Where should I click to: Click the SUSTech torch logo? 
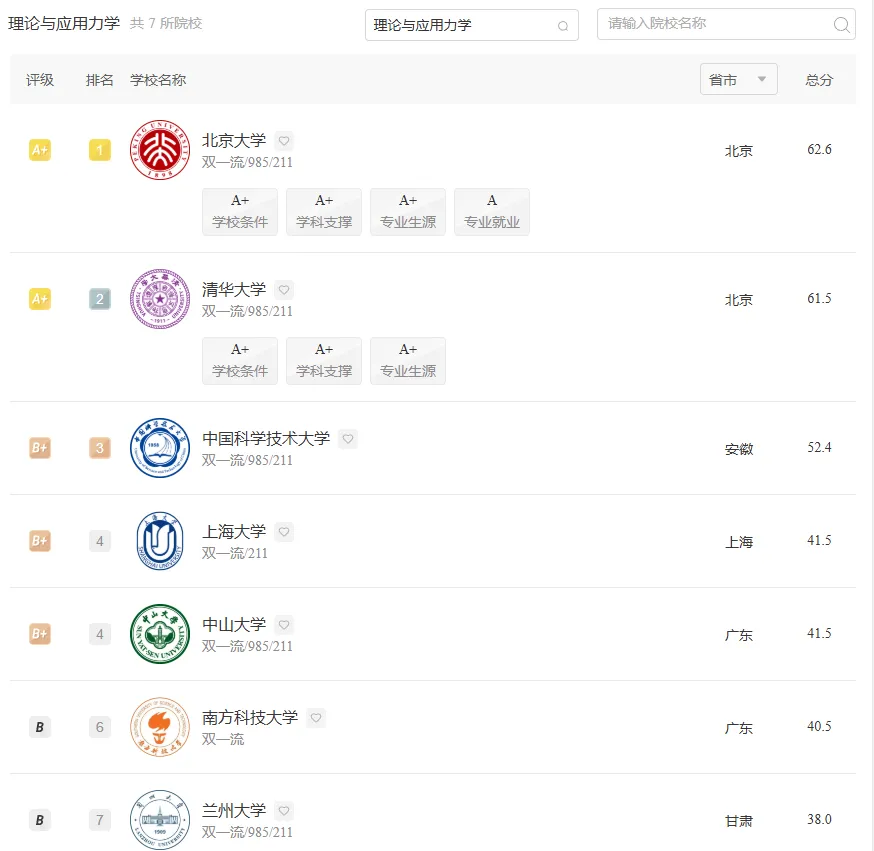pyautogui.click(x=159, y=727)
